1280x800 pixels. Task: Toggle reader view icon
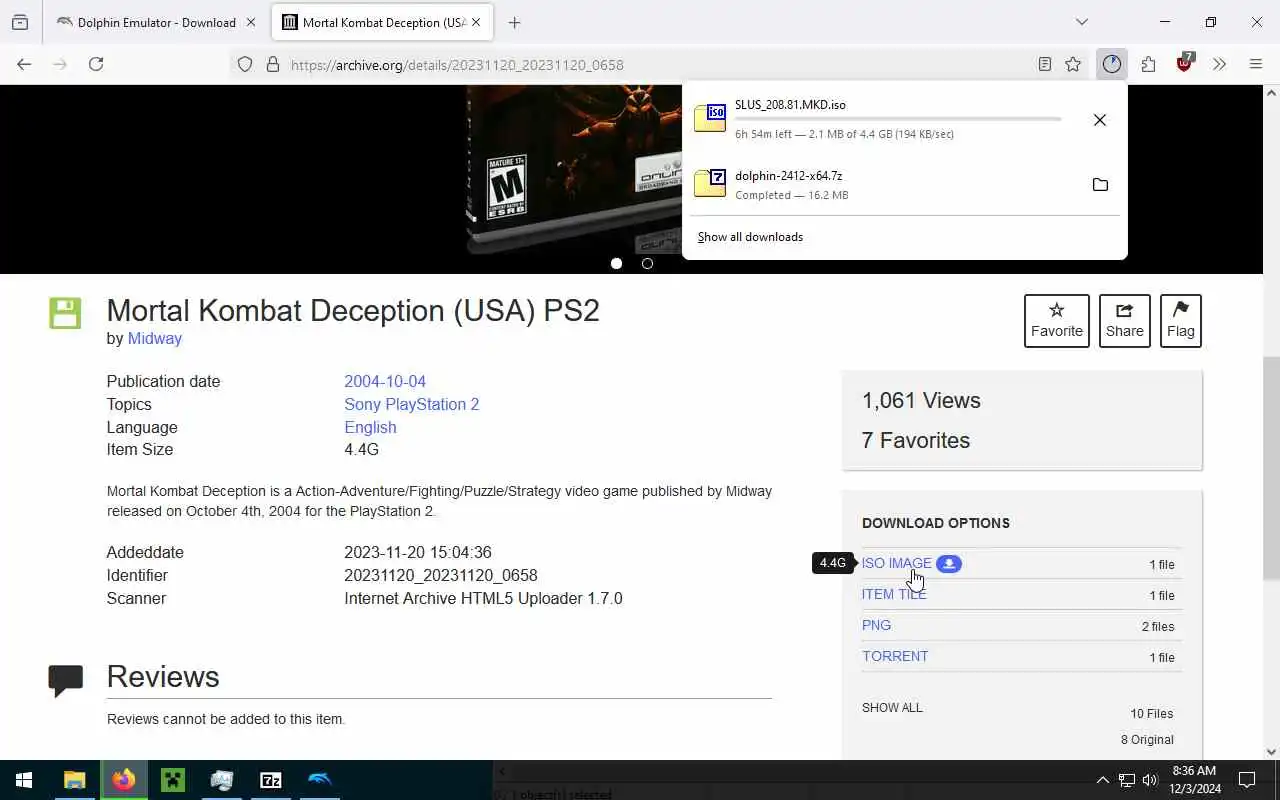[1044, 64]
